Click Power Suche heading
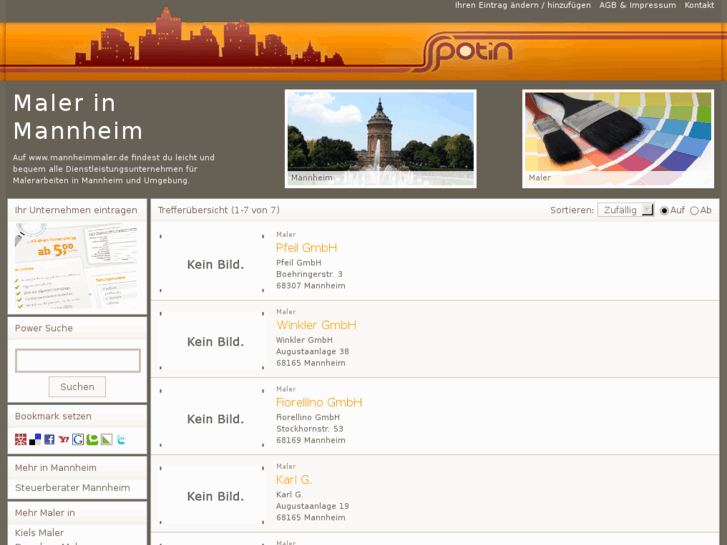Screen dimensions: 727x545 pyautogui.click(x=44, y=328)
